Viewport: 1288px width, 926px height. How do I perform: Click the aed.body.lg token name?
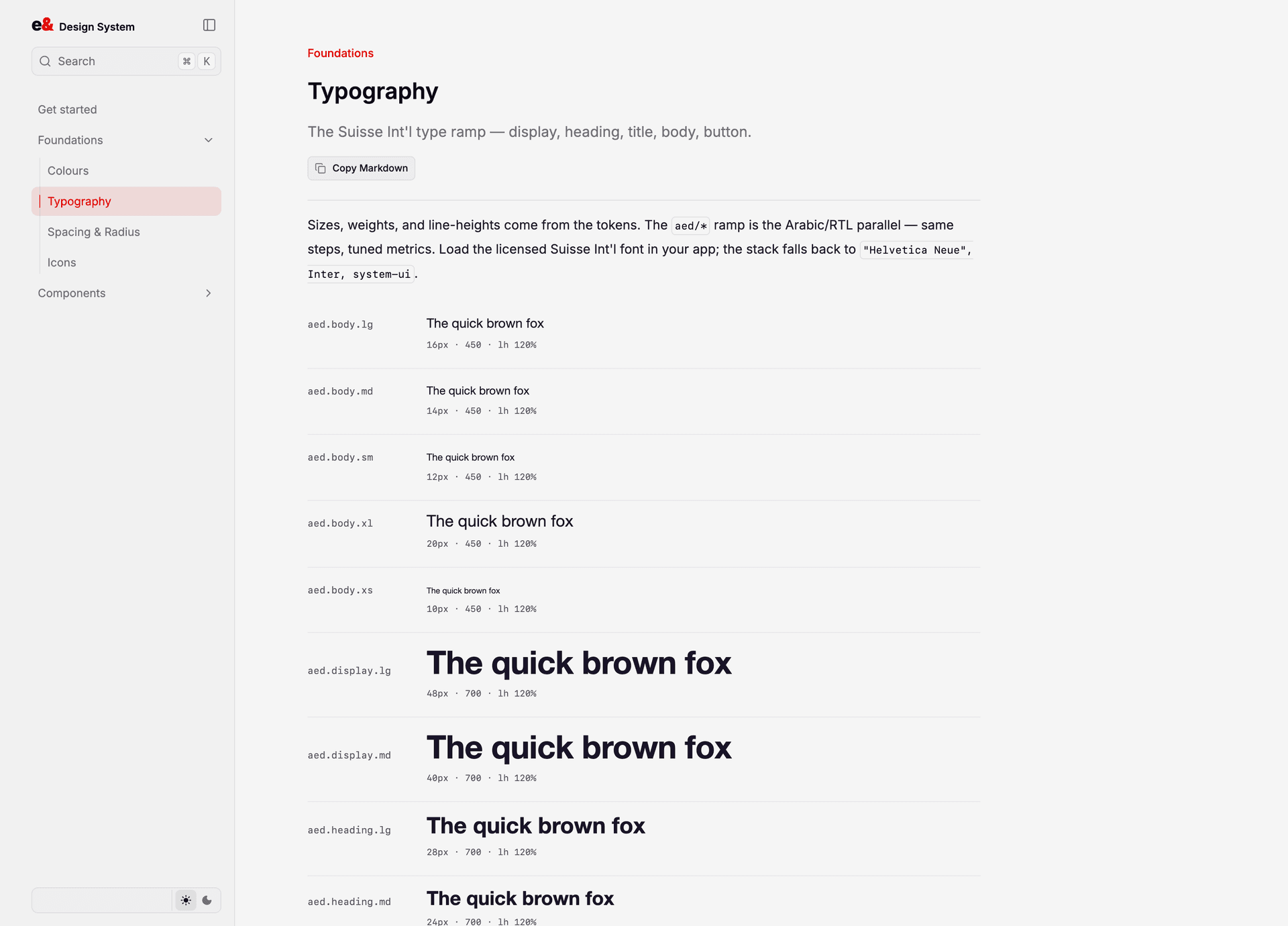tap(340, 325)
